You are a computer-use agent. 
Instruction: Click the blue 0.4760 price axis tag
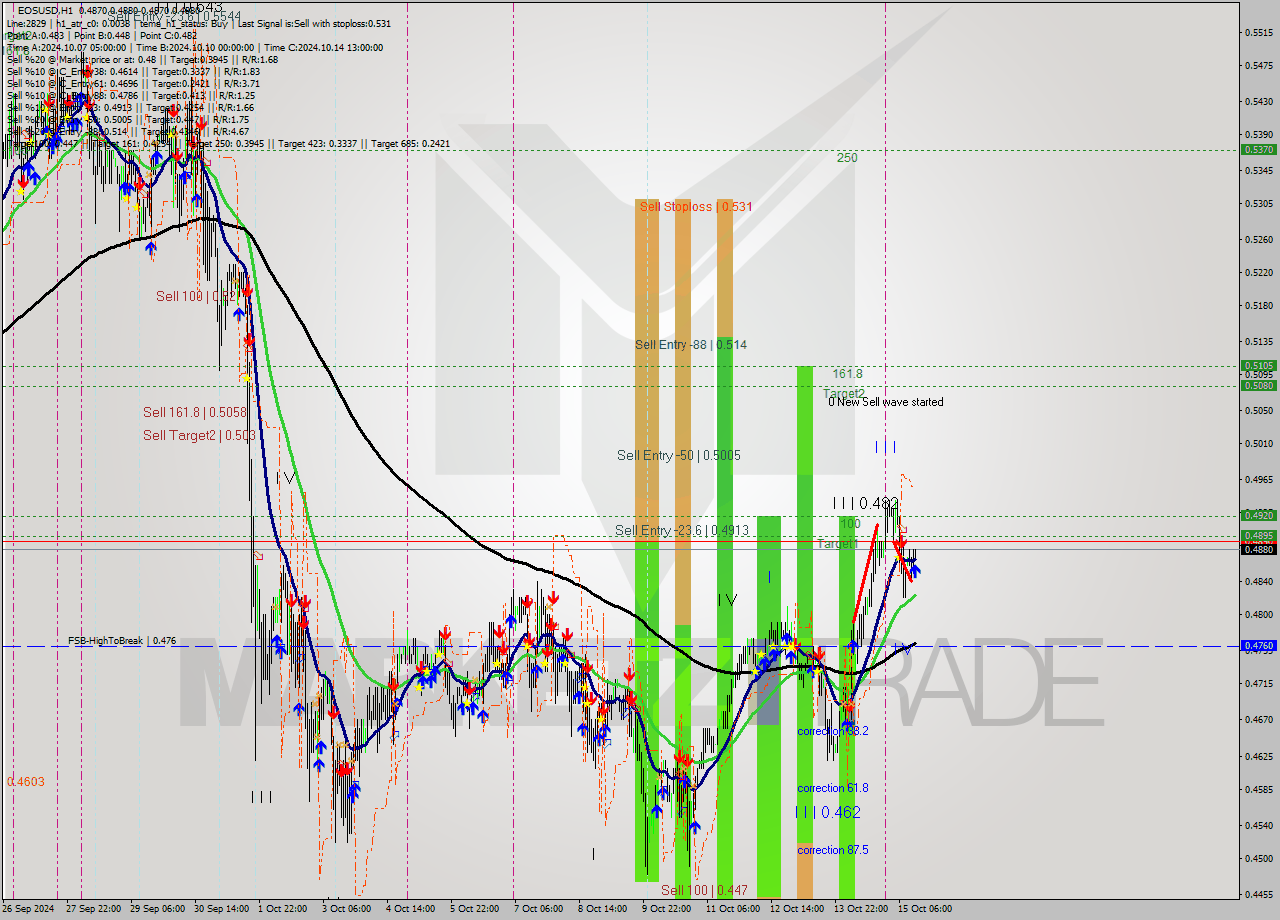(x=1258, y=646)
